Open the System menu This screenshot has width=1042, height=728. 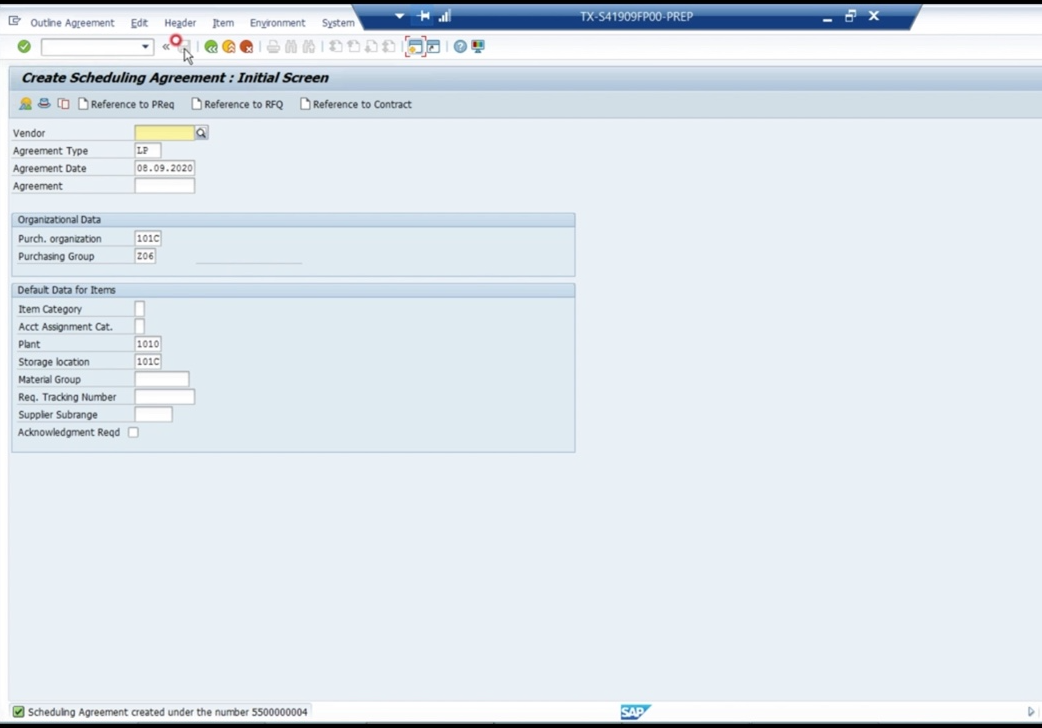338,23
